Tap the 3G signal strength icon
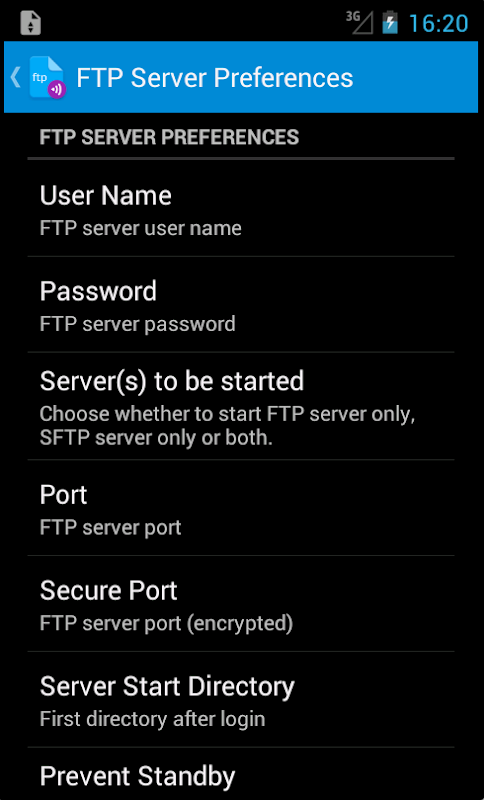This screenshot has height=800, width=484. click(x=359, y=22)
